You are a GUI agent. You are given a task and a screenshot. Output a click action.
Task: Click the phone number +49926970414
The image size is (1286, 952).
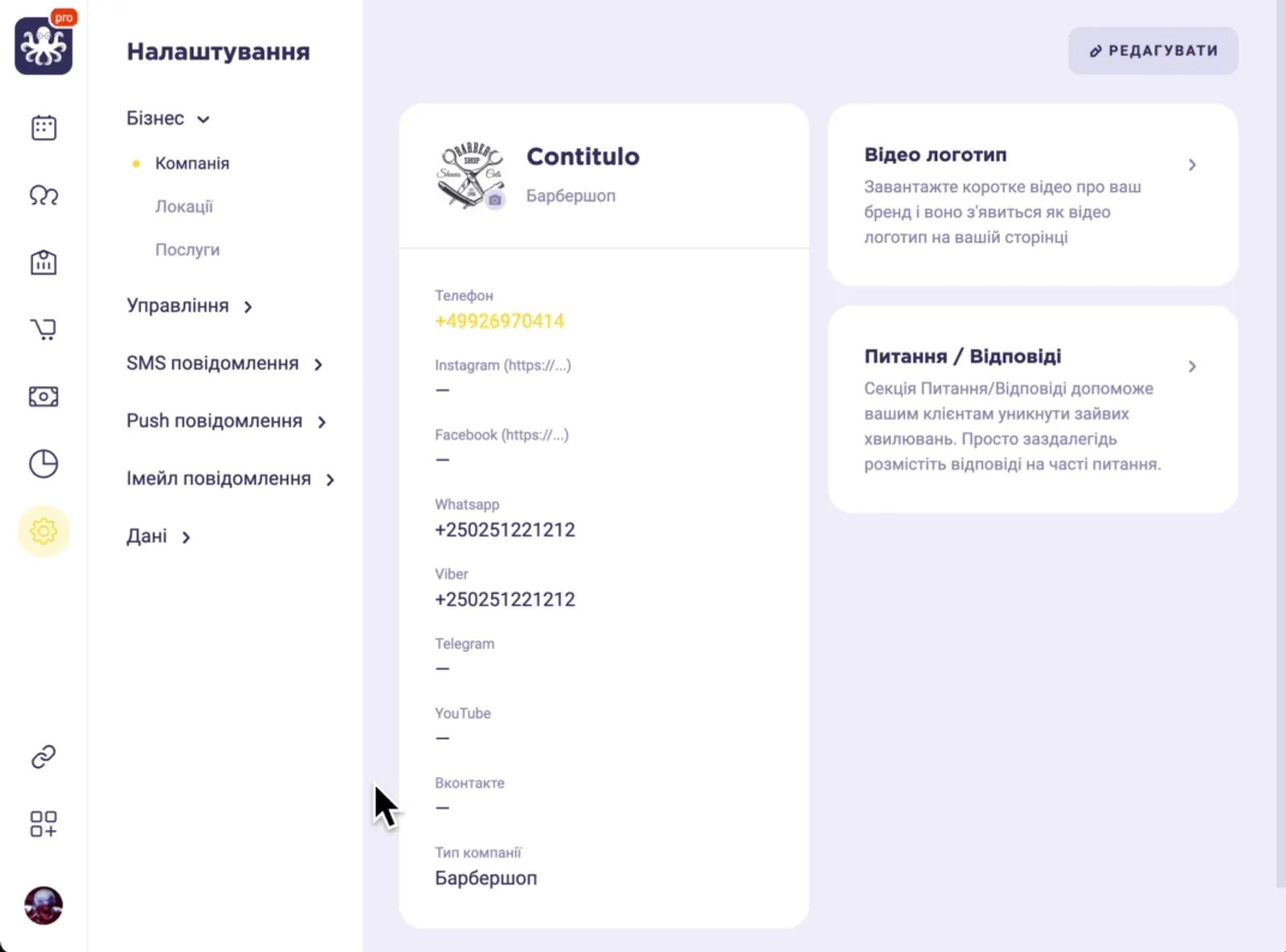[x=499, y=321]
